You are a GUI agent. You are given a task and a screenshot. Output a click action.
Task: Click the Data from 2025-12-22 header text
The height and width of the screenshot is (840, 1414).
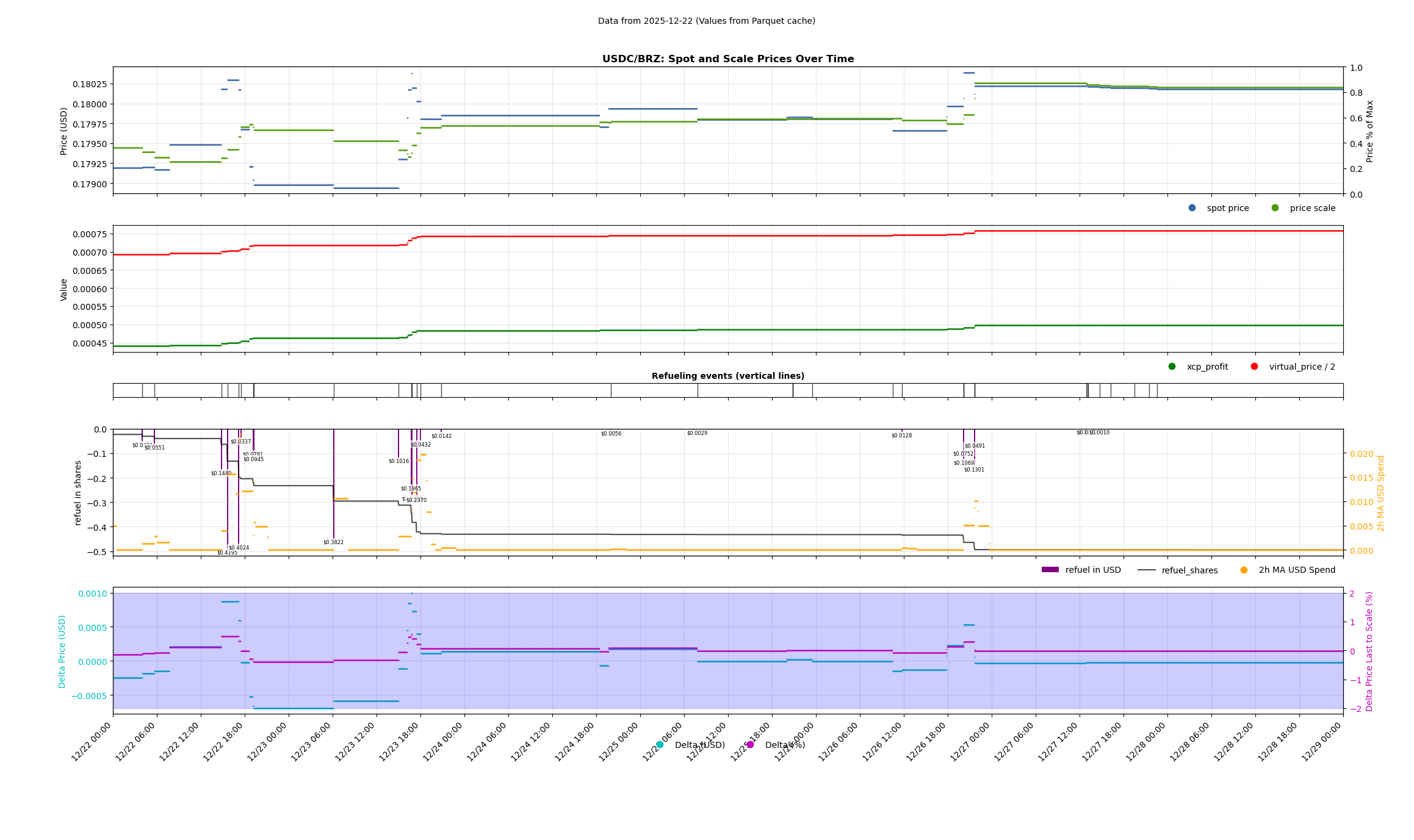click(x=706, y=21)
